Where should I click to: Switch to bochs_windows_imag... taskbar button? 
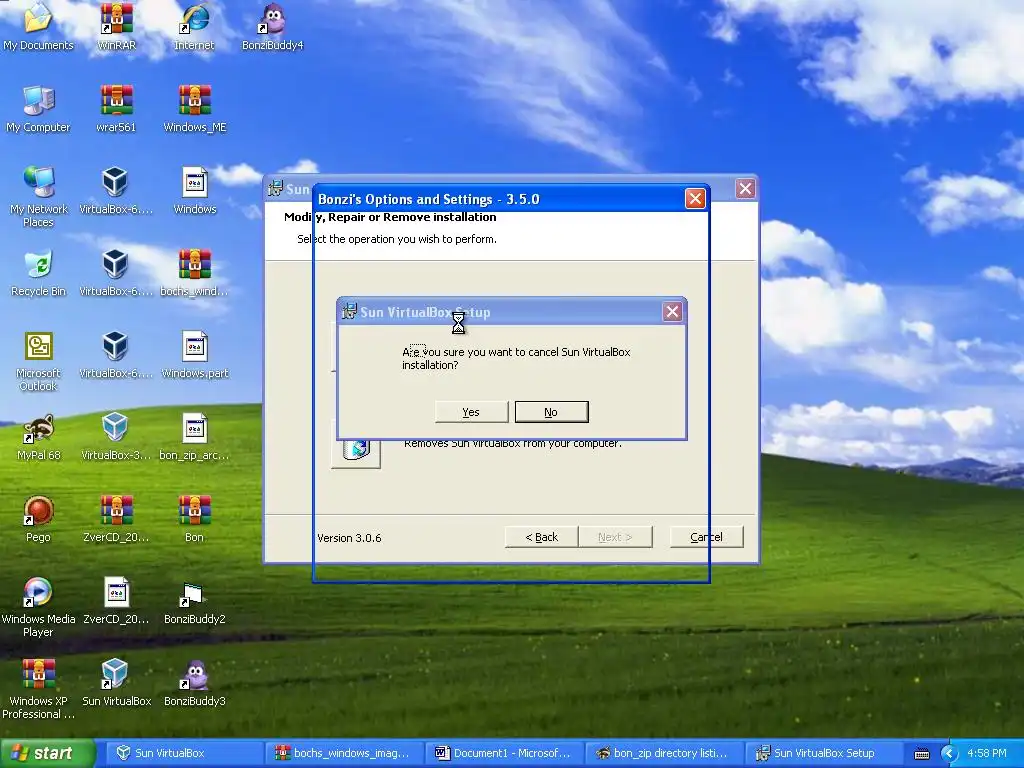[x=345, y=753]
